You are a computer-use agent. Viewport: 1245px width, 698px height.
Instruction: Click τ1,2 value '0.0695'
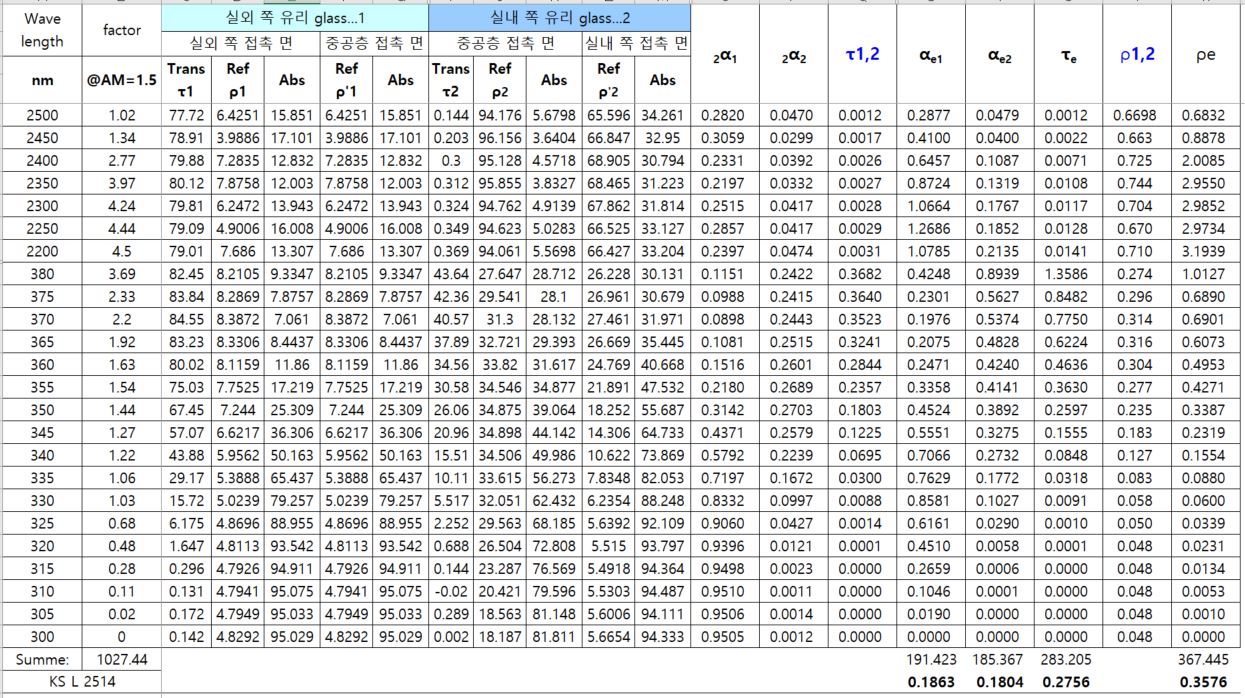(x=861, y=454)
